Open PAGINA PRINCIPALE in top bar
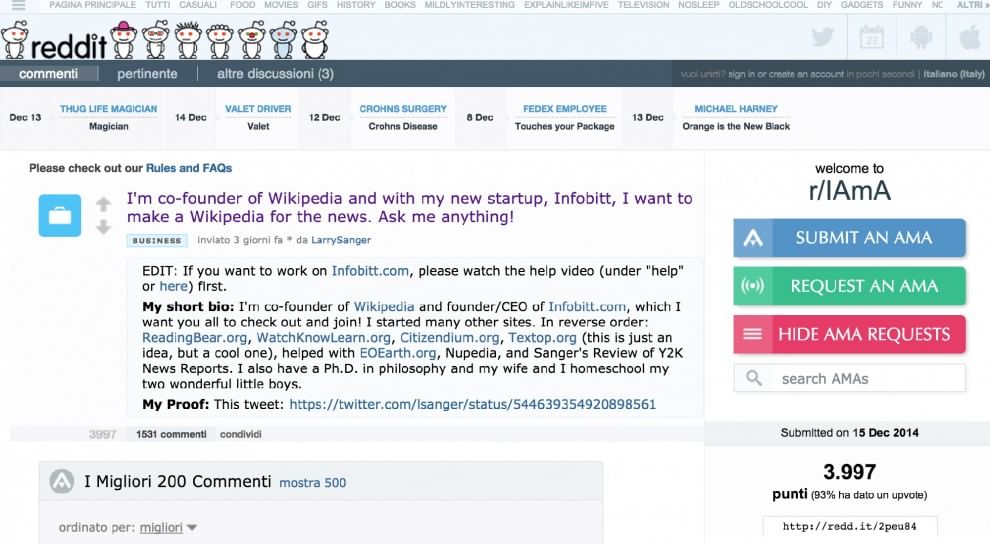990x545 pixels. pyautogui.click(x=93, y=5)
